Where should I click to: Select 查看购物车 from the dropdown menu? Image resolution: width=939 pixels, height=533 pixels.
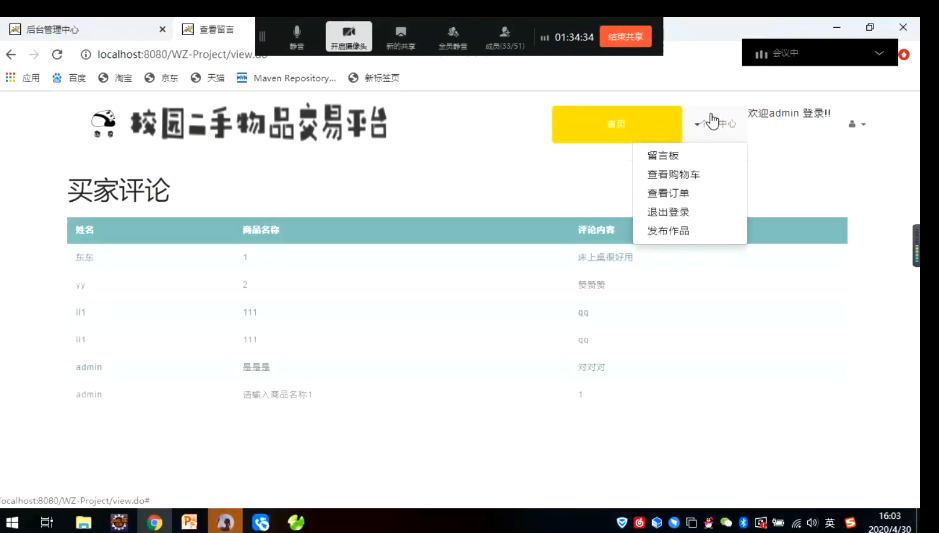coord(673,174)
